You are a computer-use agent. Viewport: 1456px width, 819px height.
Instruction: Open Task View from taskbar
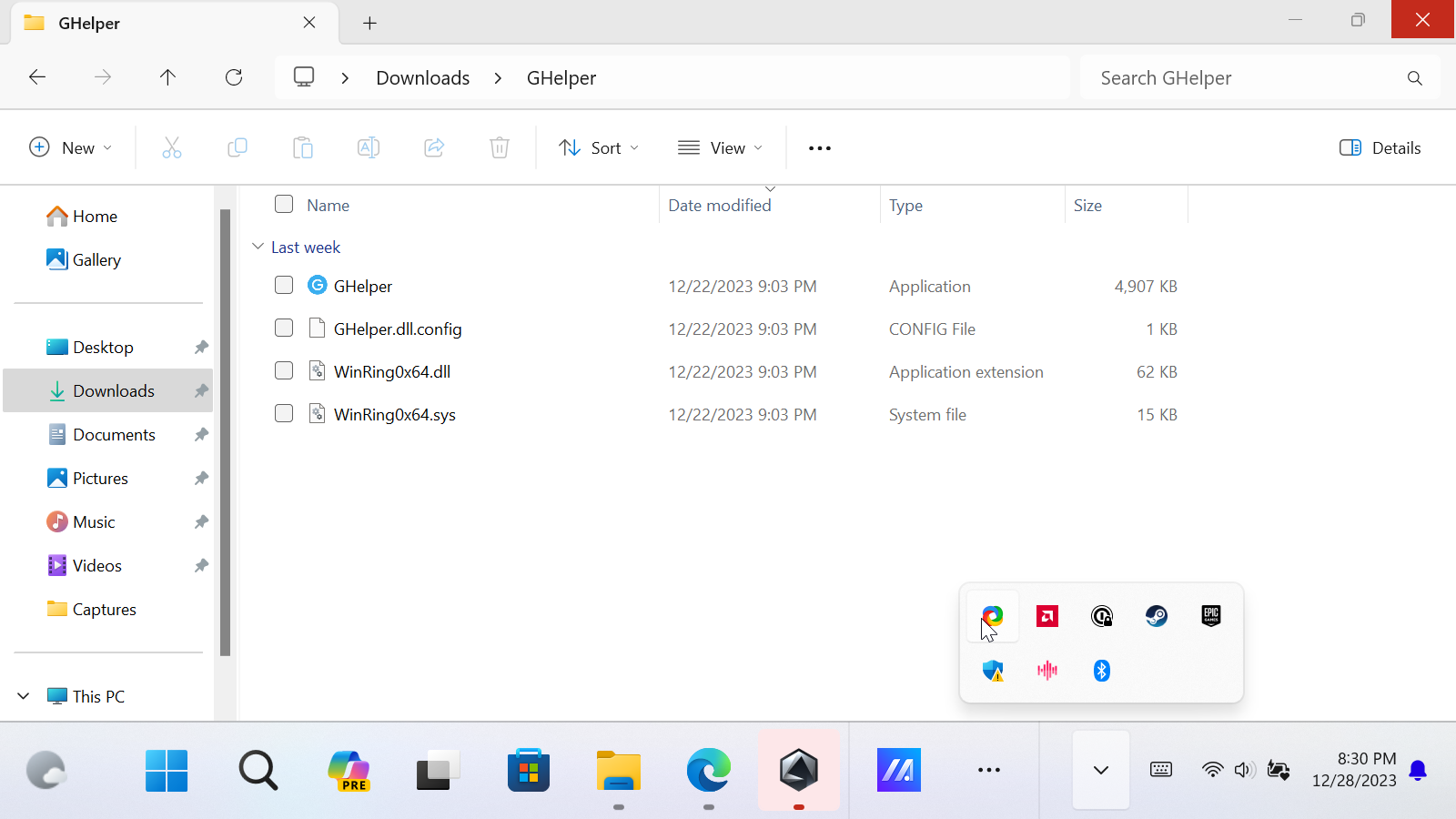[438, 771]
